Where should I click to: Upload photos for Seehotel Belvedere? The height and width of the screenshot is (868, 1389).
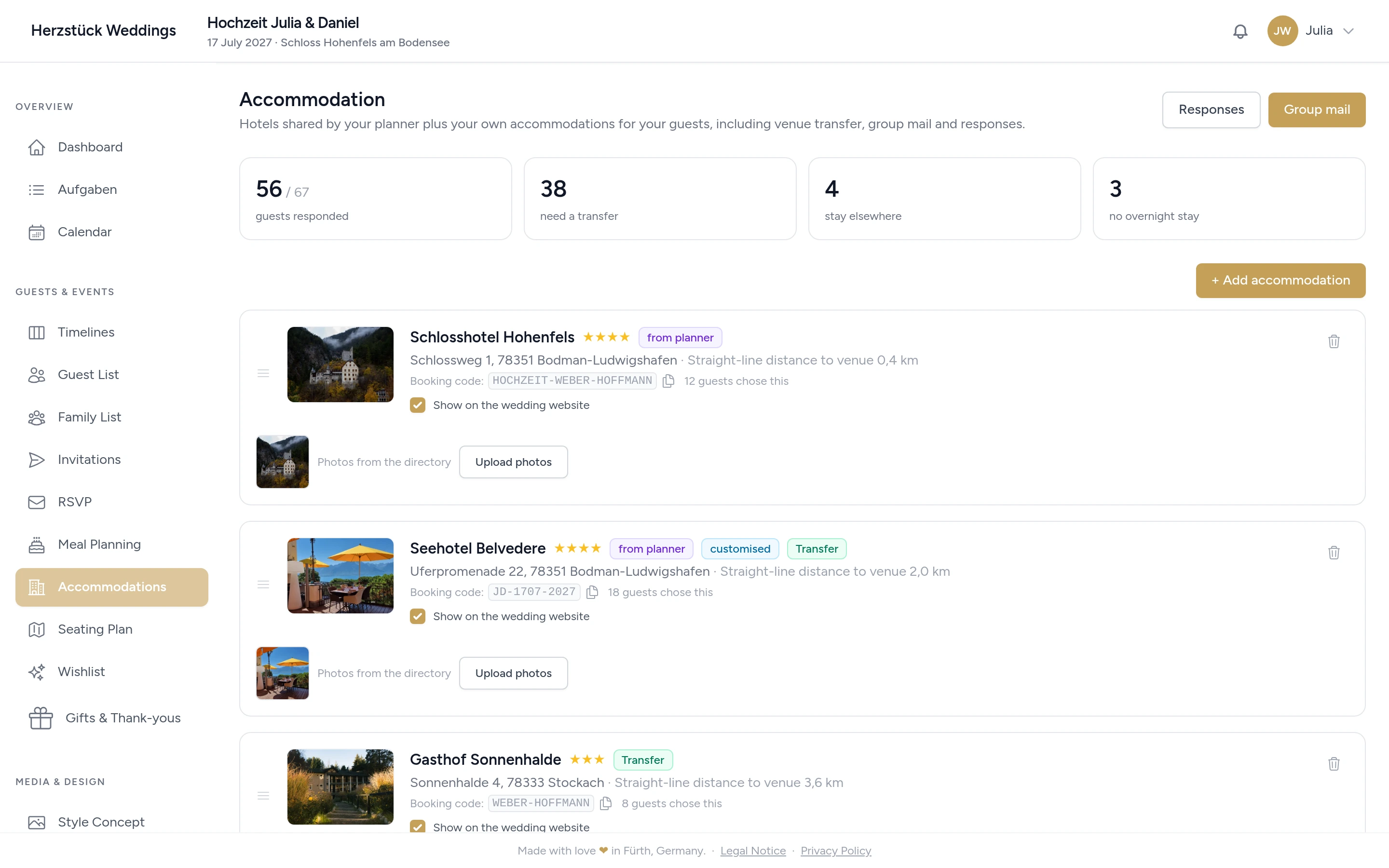pos(513,673)
